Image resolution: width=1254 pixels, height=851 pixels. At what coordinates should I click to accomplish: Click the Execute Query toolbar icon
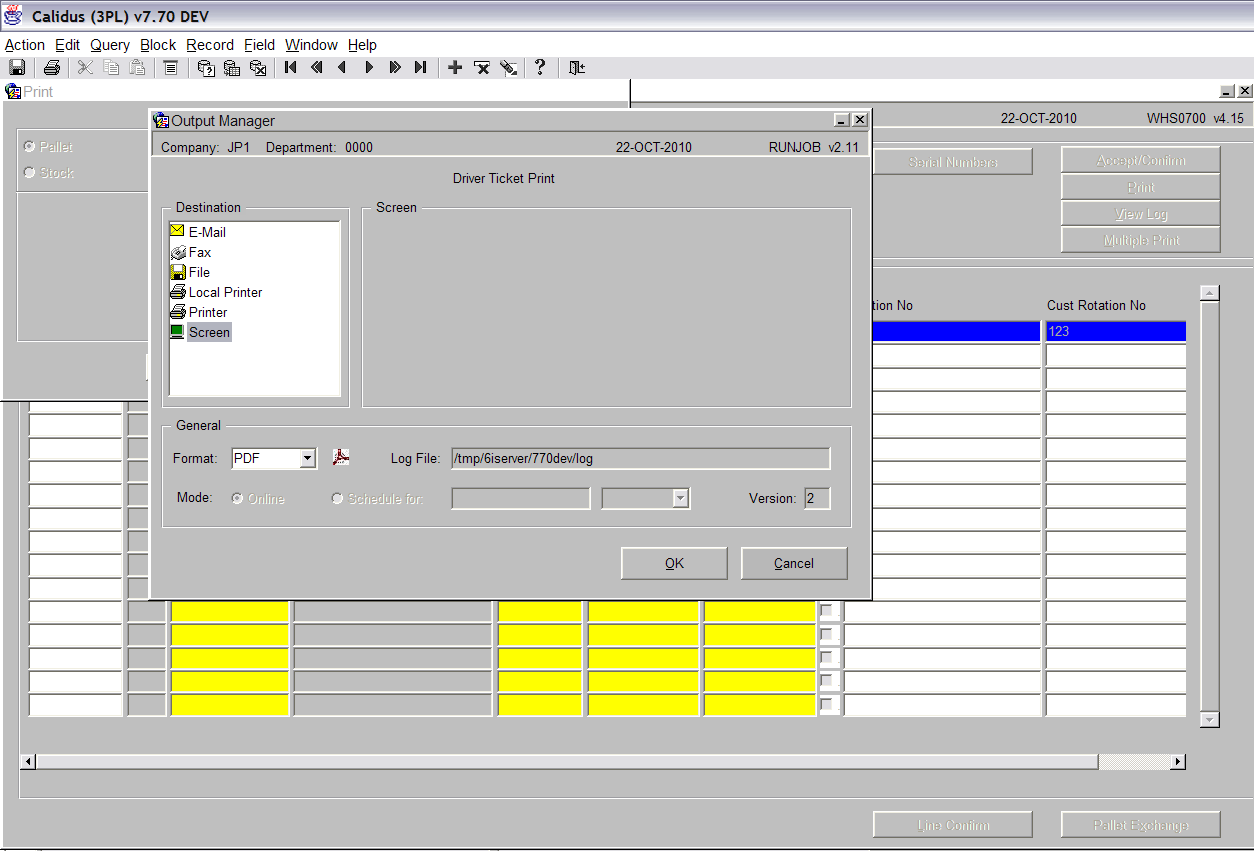coord(232,67)
